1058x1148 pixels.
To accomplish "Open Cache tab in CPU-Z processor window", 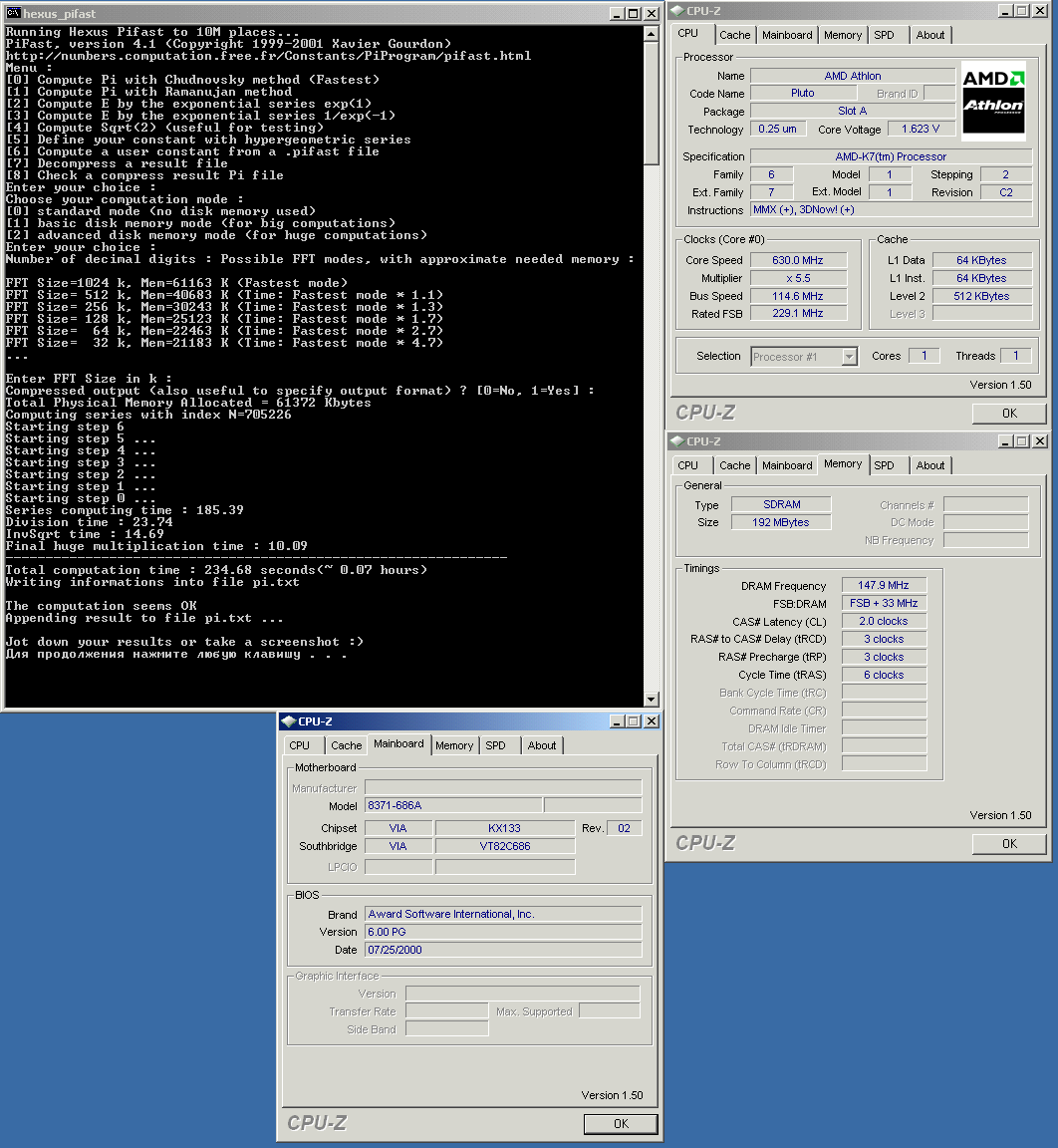I will (x=734, y=35).
